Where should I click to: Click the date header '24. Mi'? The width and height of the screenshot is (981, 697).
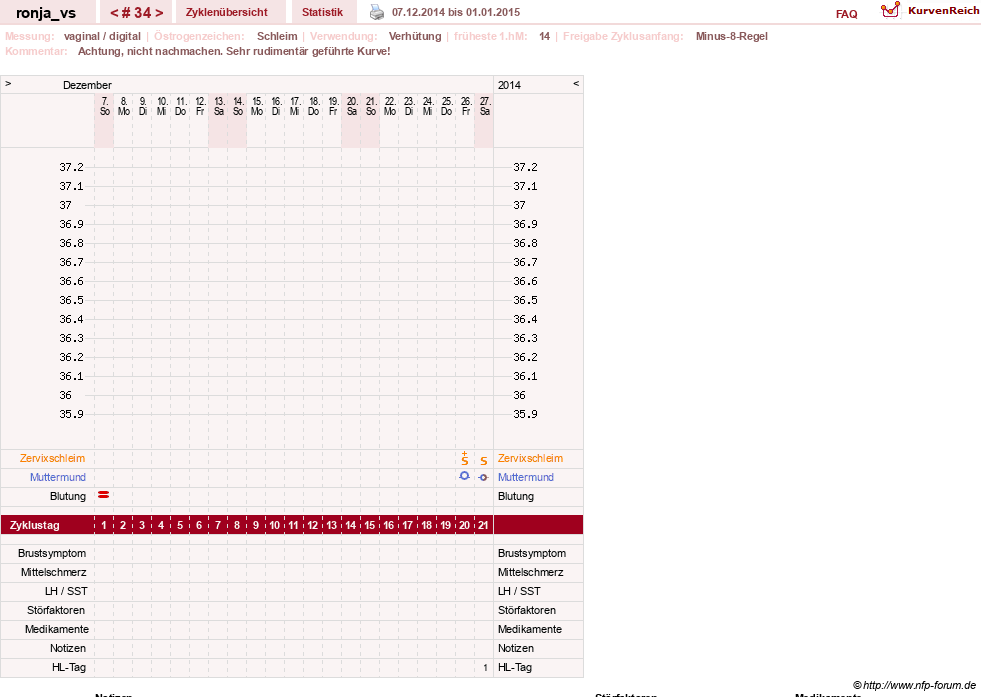(x=427, y=106)
